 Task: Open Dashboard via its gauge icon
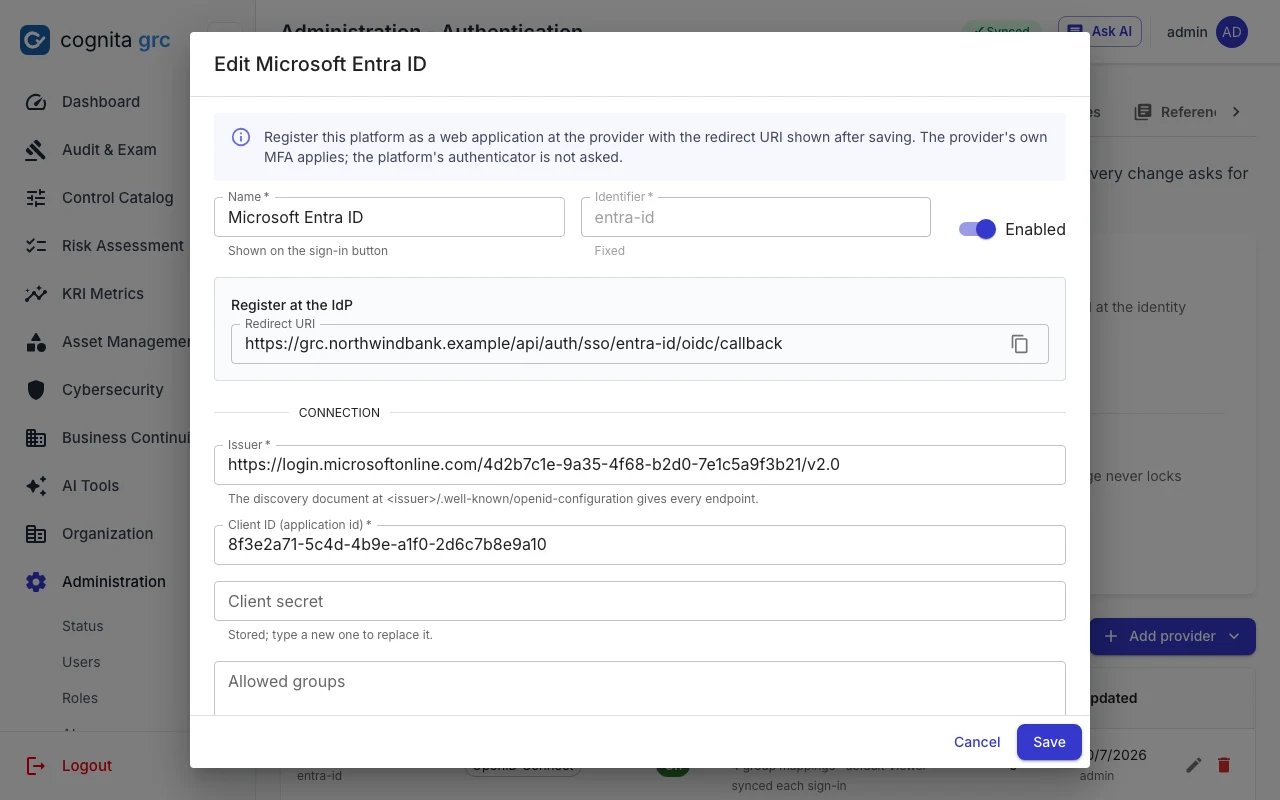tap(36, 102)
